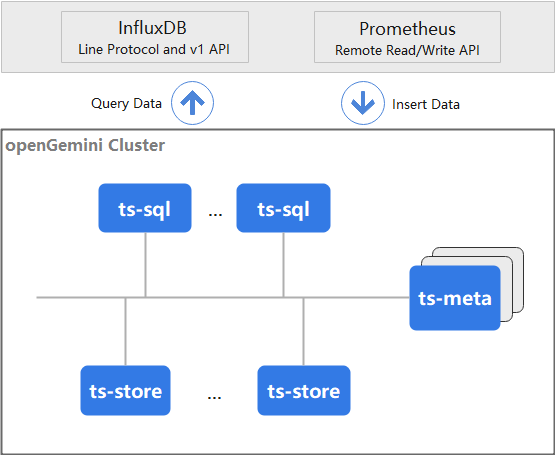Click the InfluxDB box
Screen dimensions: 555x455
pos(155,37)
